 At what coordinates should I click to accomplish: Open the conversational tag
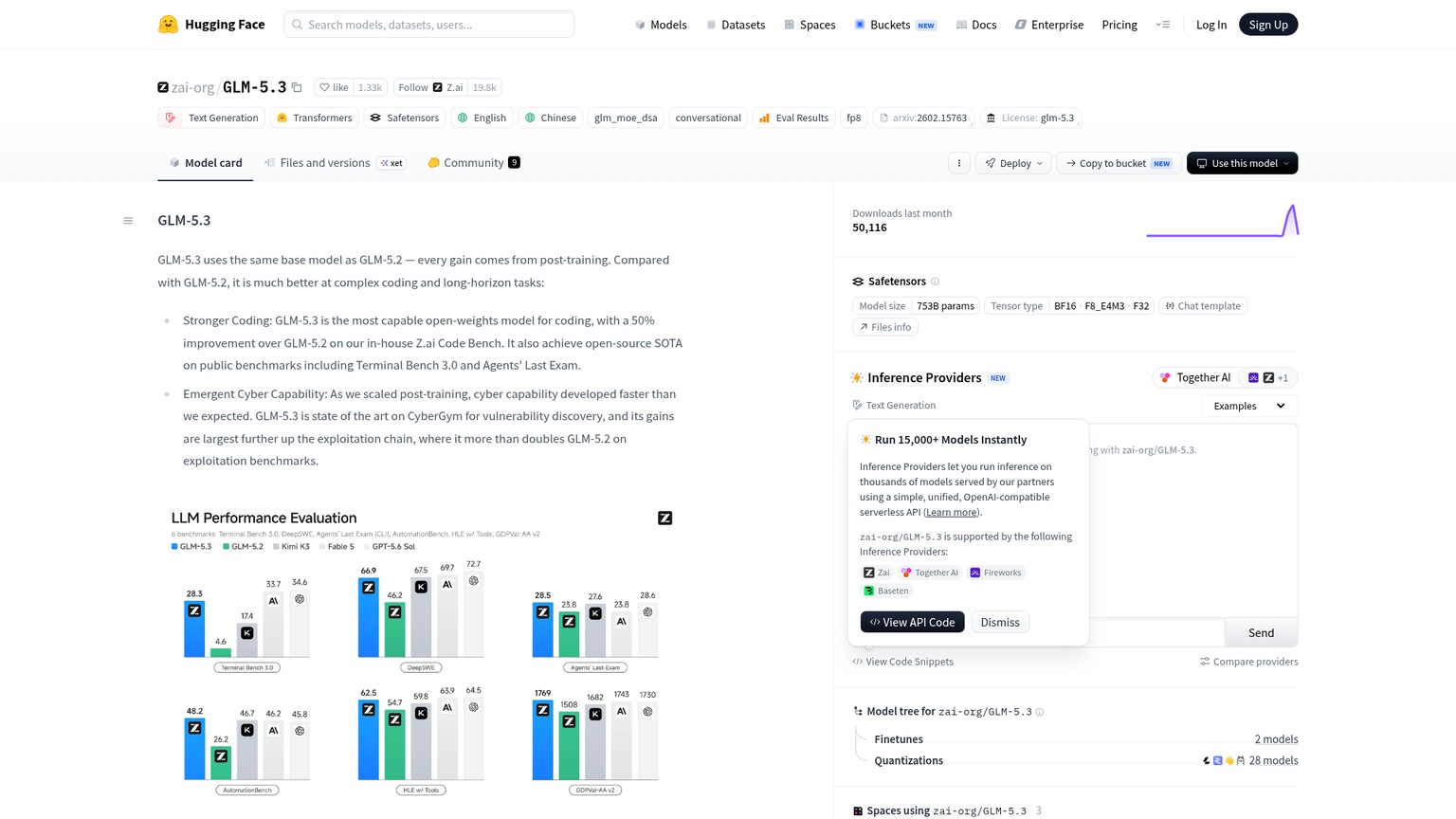point(708,118)
